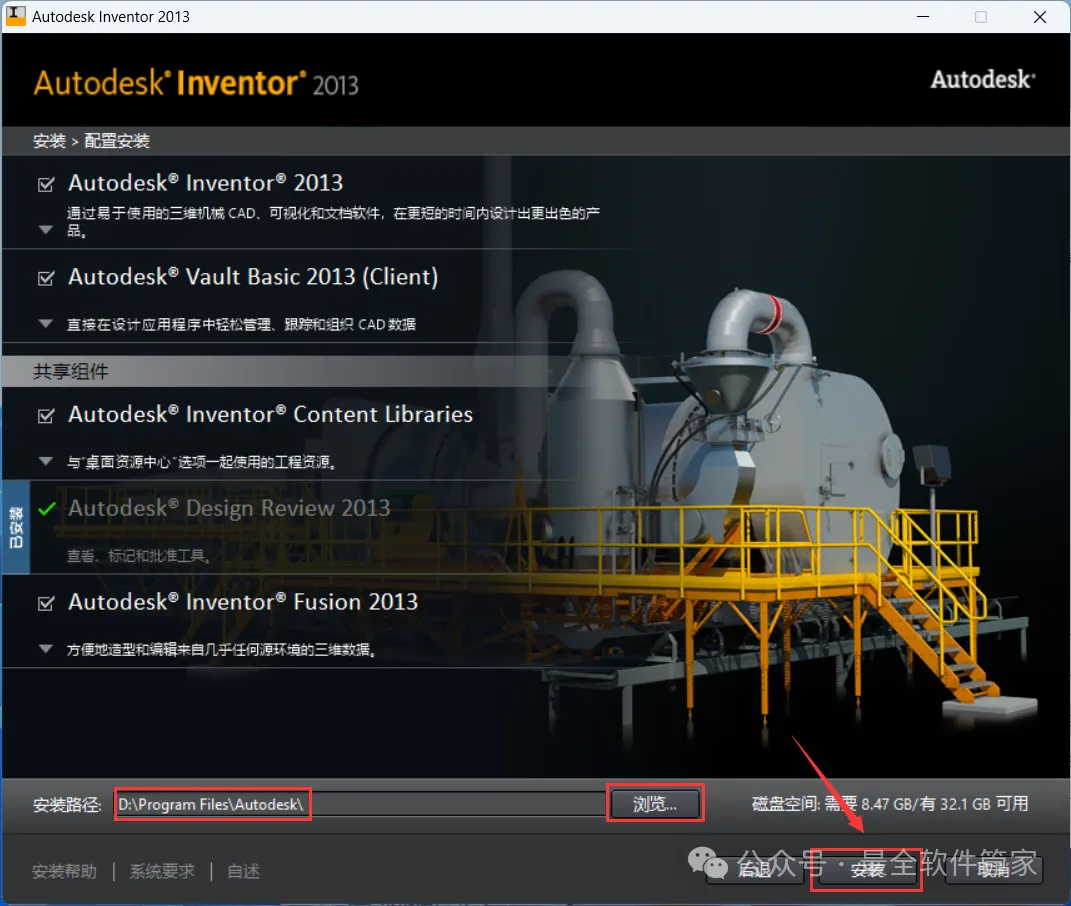
Task: Click the 取消 cancel button
Action: click(x=994, y=870)
